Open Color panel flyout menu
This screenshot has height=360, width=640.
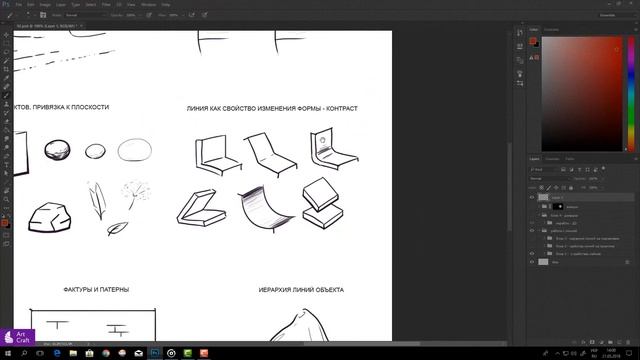(636, 30)
